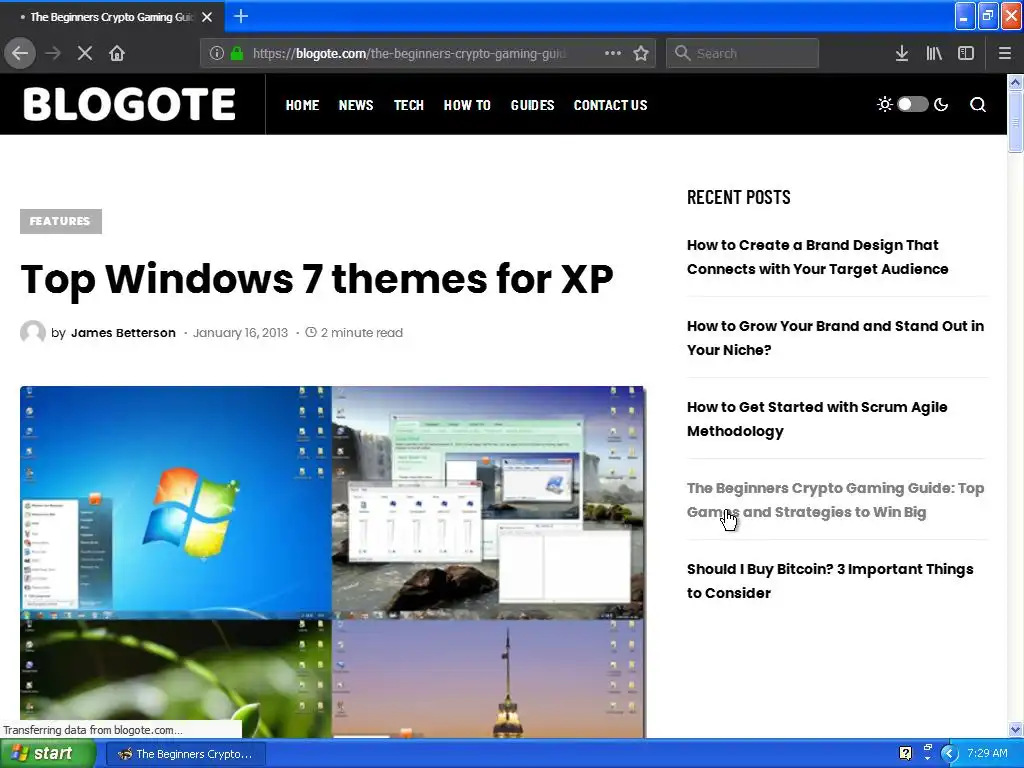This screenshot has width=1024, height=768.
Task: Open the library bookshelf icon
Action: [x=934, y=53]
